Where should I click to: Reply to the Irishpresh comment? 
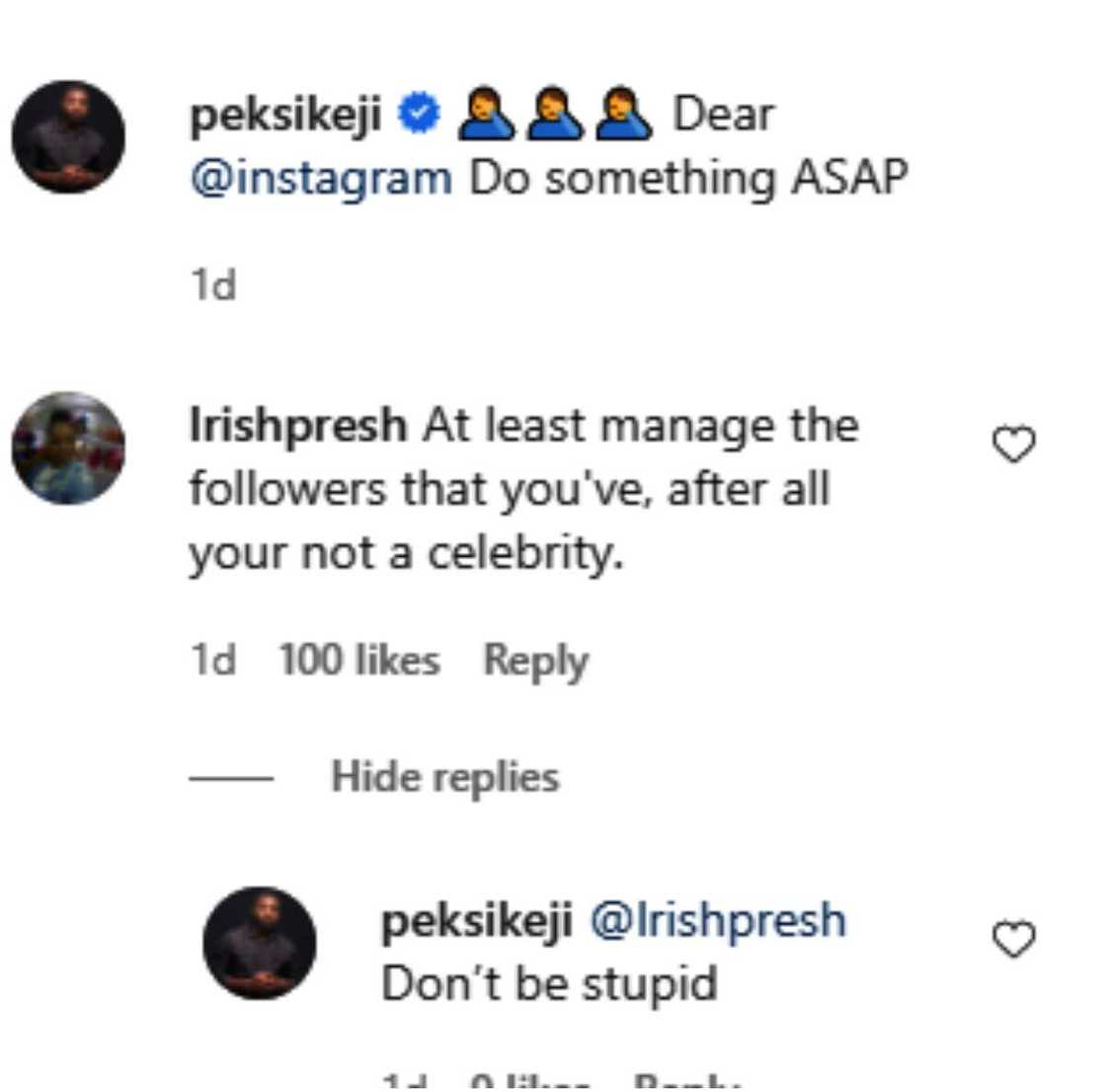tap(535, 660)
